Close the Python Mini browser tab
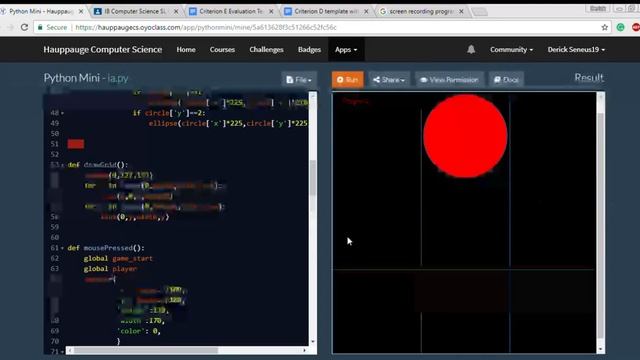The width and height of the screenshot is (640, 360). 81,11
